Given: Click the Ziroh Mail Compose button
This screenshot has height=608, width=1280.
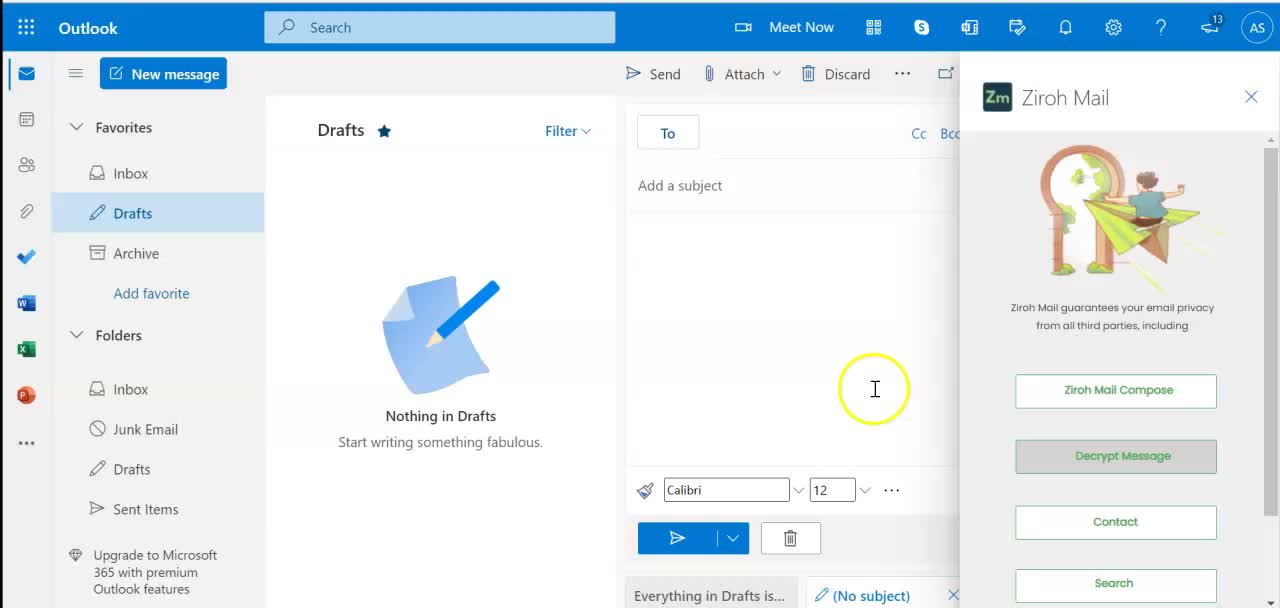Looking at the screenshot, I should (1116, 390).
